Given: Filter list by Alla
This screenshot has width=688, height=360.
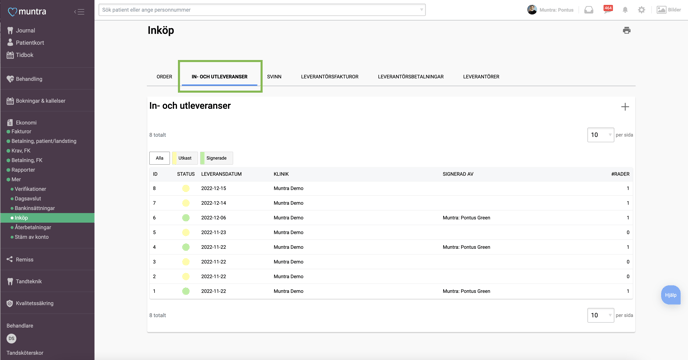Looking at the screenshot, I should pos(159,158).
